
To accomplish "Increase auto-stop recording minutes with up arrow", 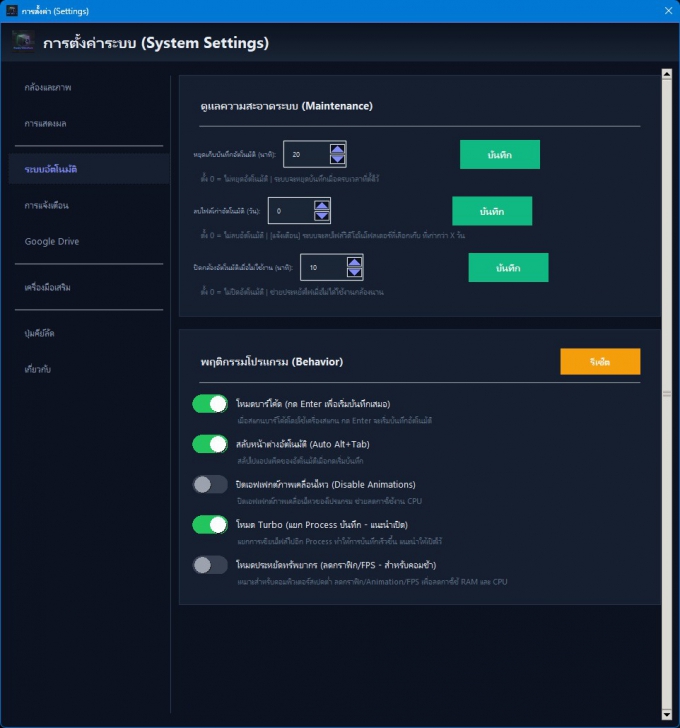I will tap(337, 149).
